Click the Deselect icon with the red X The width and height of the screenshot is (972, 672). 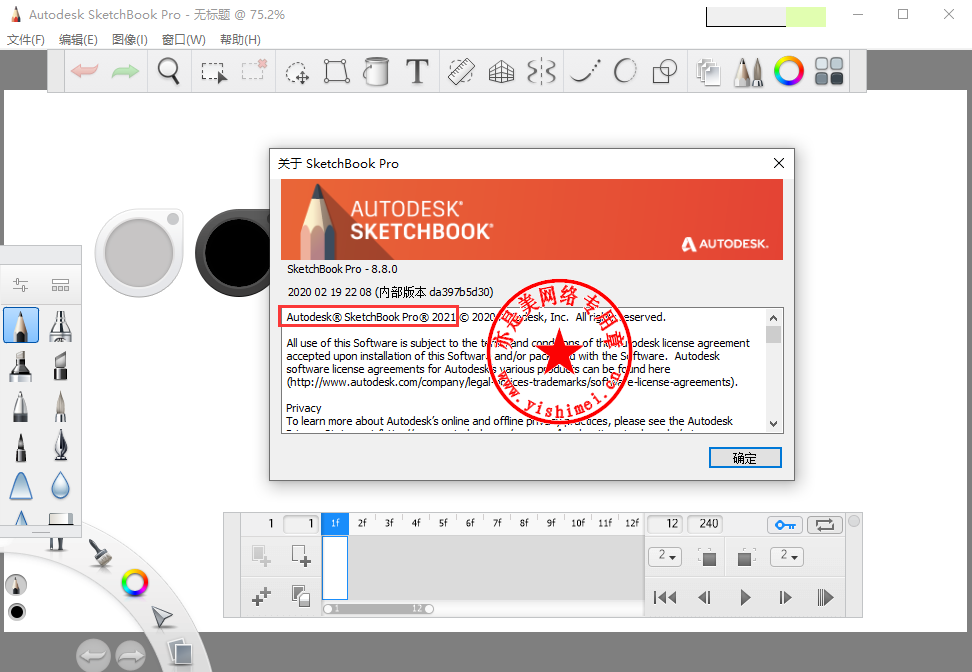[x=254, y=70]
